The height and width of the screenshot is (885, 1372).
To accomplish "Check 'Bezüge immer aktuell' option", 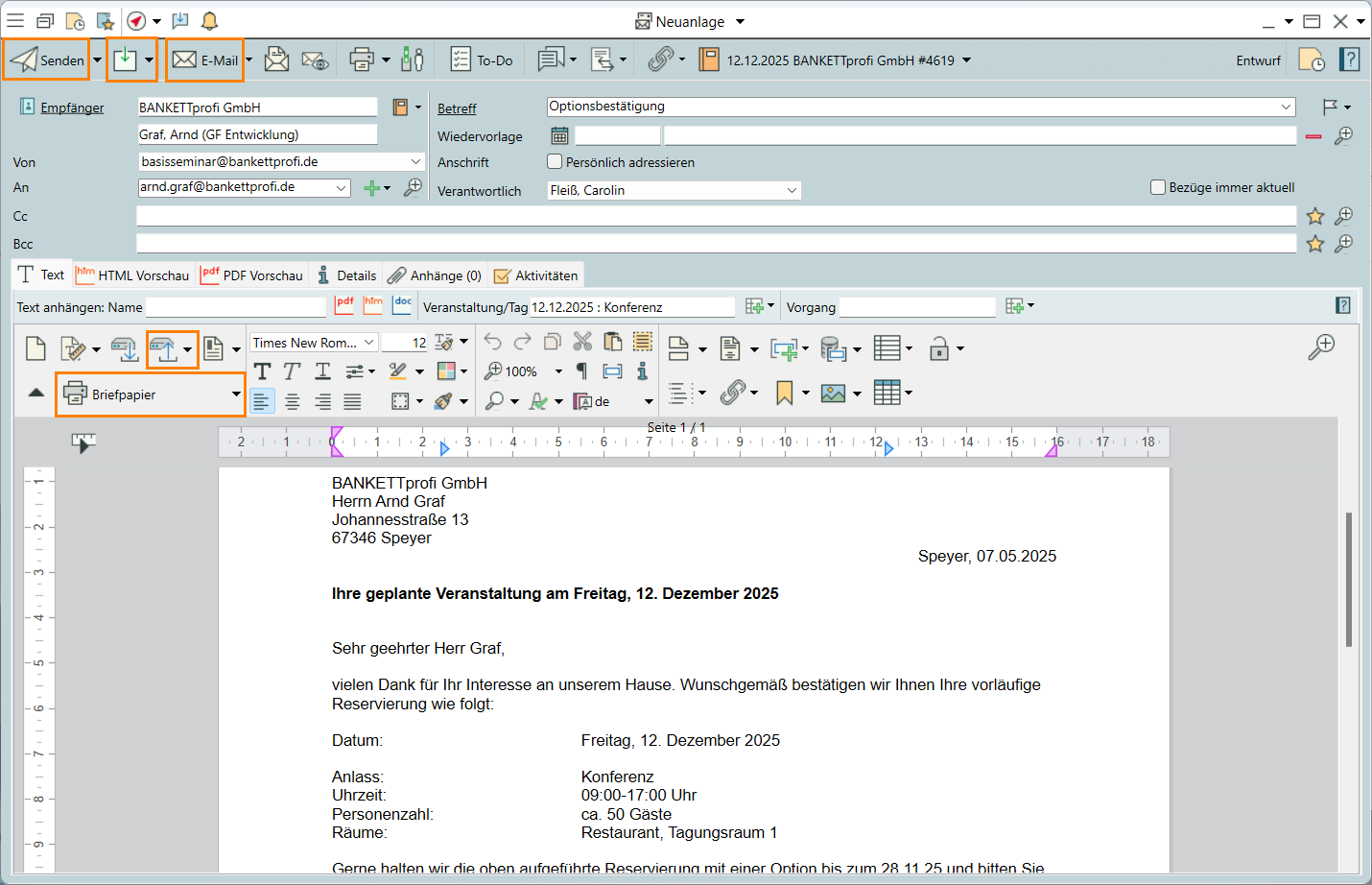I will (1158, 187).
